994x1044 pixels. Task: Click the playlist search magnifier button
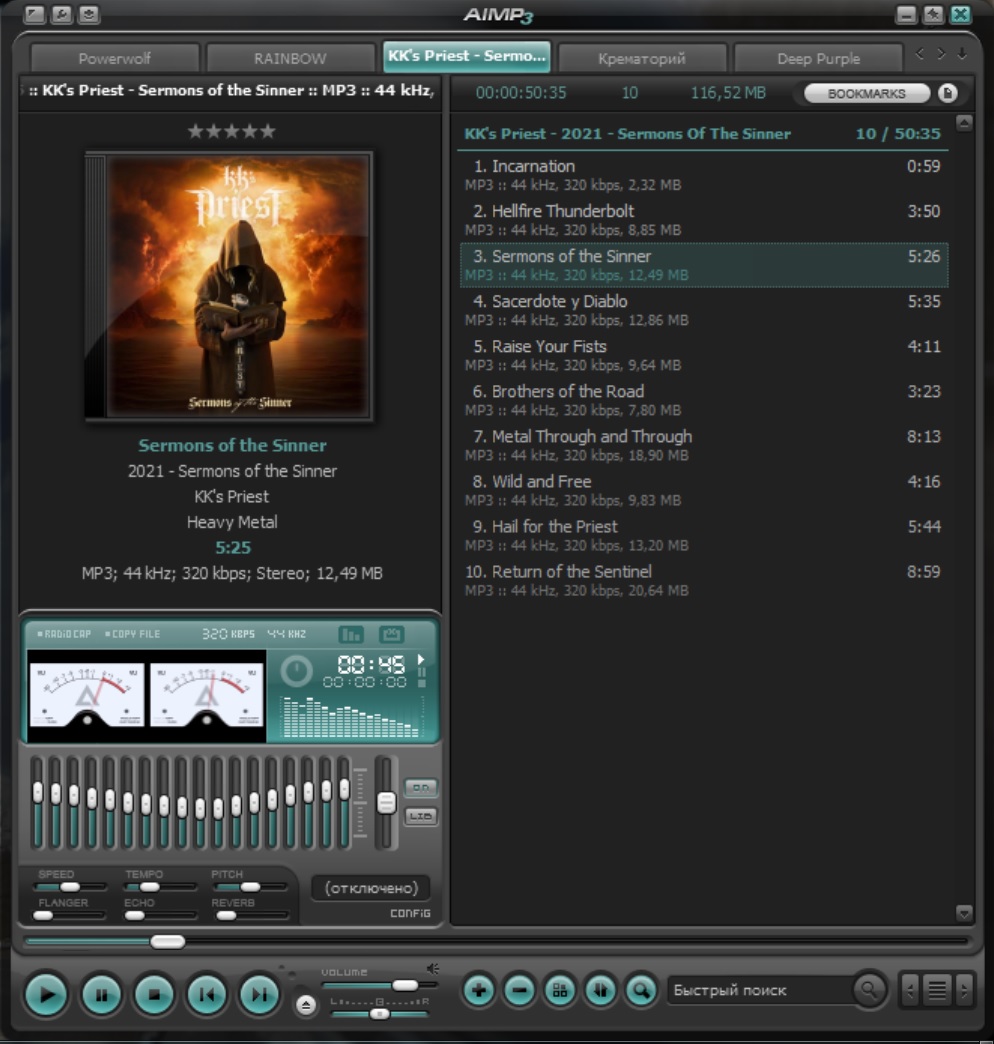pos(641,990)
